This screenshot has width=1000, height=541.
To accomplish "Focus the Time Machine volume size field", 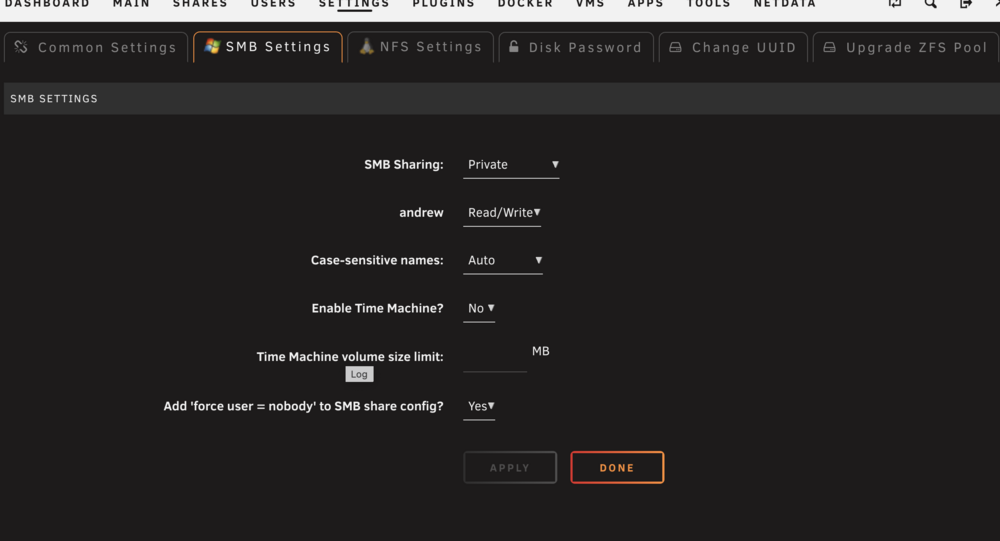I will tap(495, 358).
